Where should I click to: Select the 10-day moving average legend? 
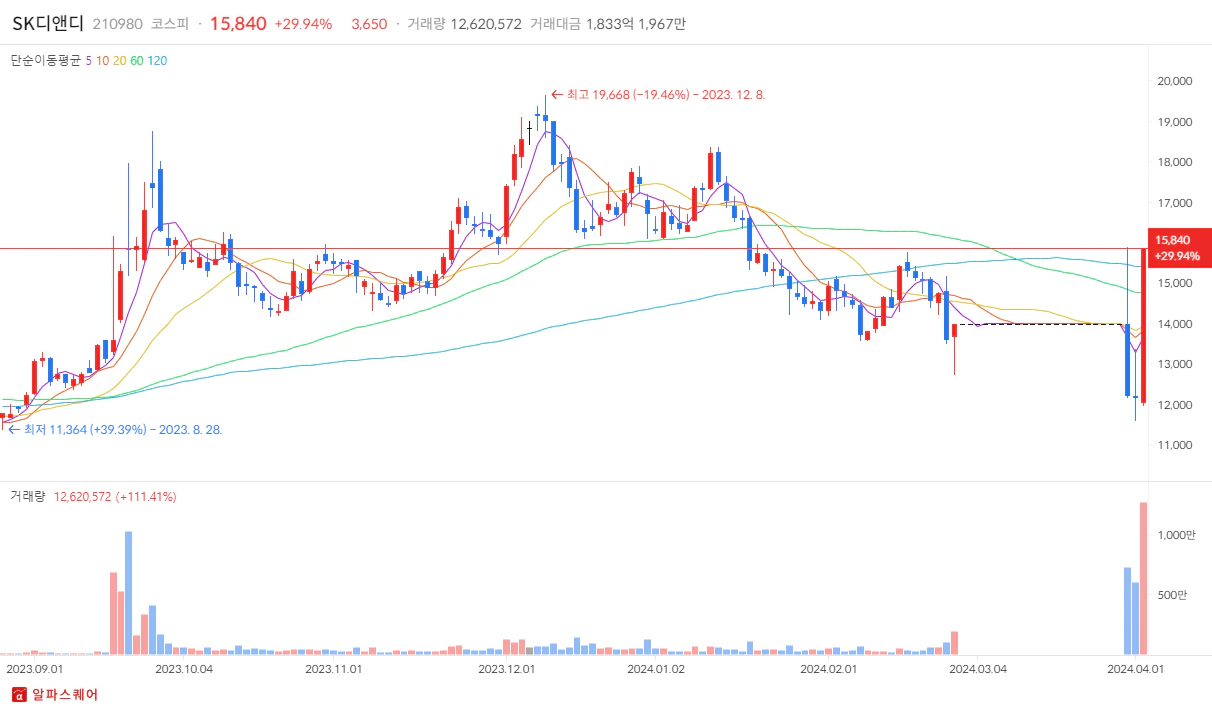tap(102, 61)
